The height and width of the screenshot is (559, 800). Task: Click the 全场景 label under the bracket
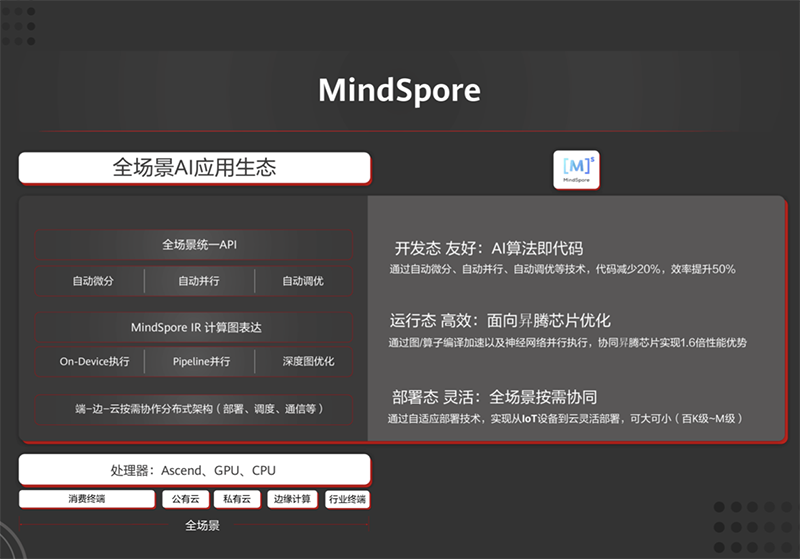[202, 525]
